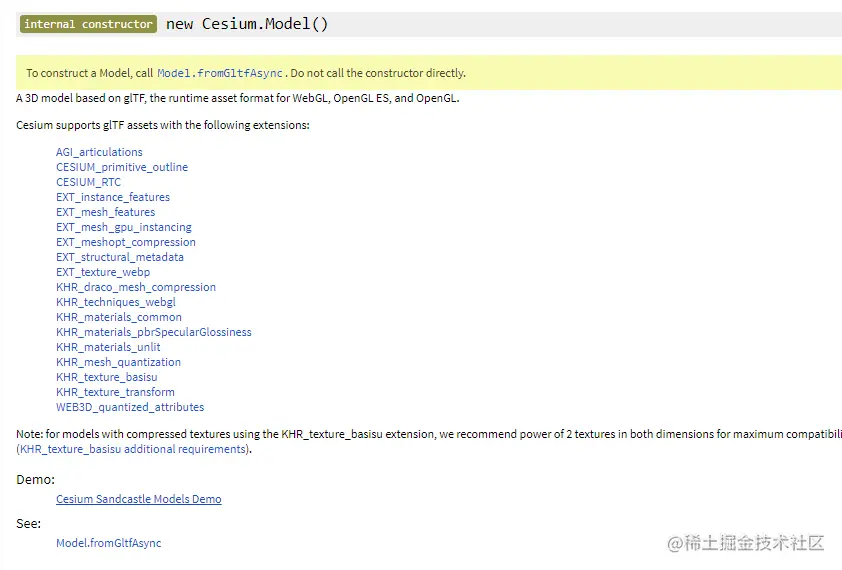This screenshot has height=570, width=842.
Task: Open the EXT_mesh_features extension link
Action: tap(105, 212)
